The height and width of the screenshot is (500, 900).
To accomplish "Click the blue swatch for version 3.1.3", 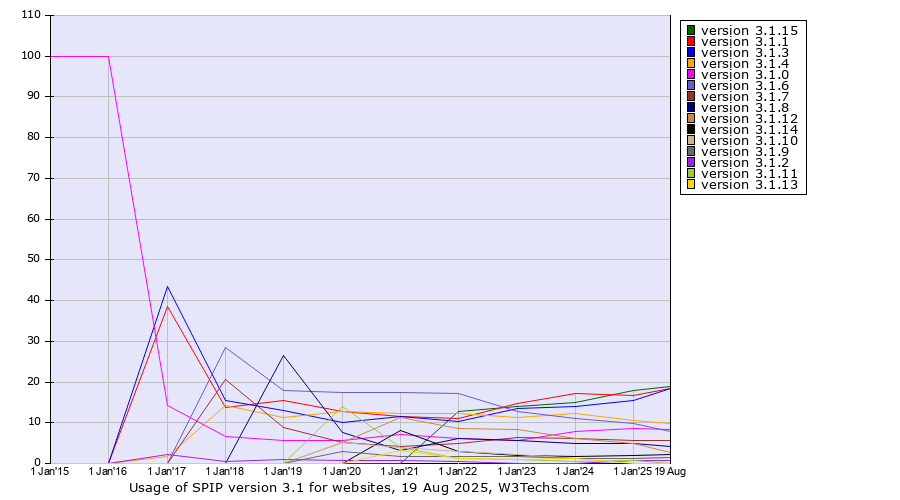I will [x=691, y=52].
